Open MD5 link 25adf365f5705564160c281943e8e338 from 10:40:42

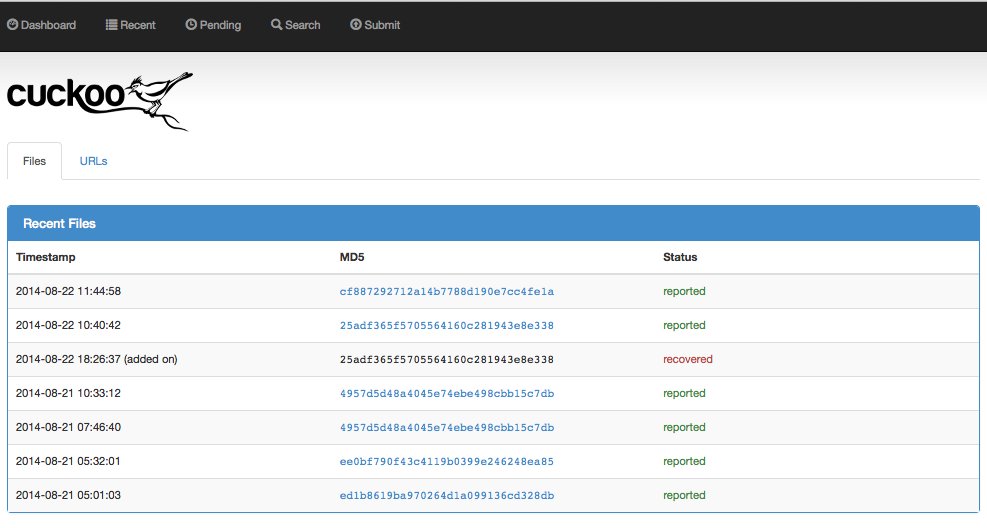[x=447, y=325]
